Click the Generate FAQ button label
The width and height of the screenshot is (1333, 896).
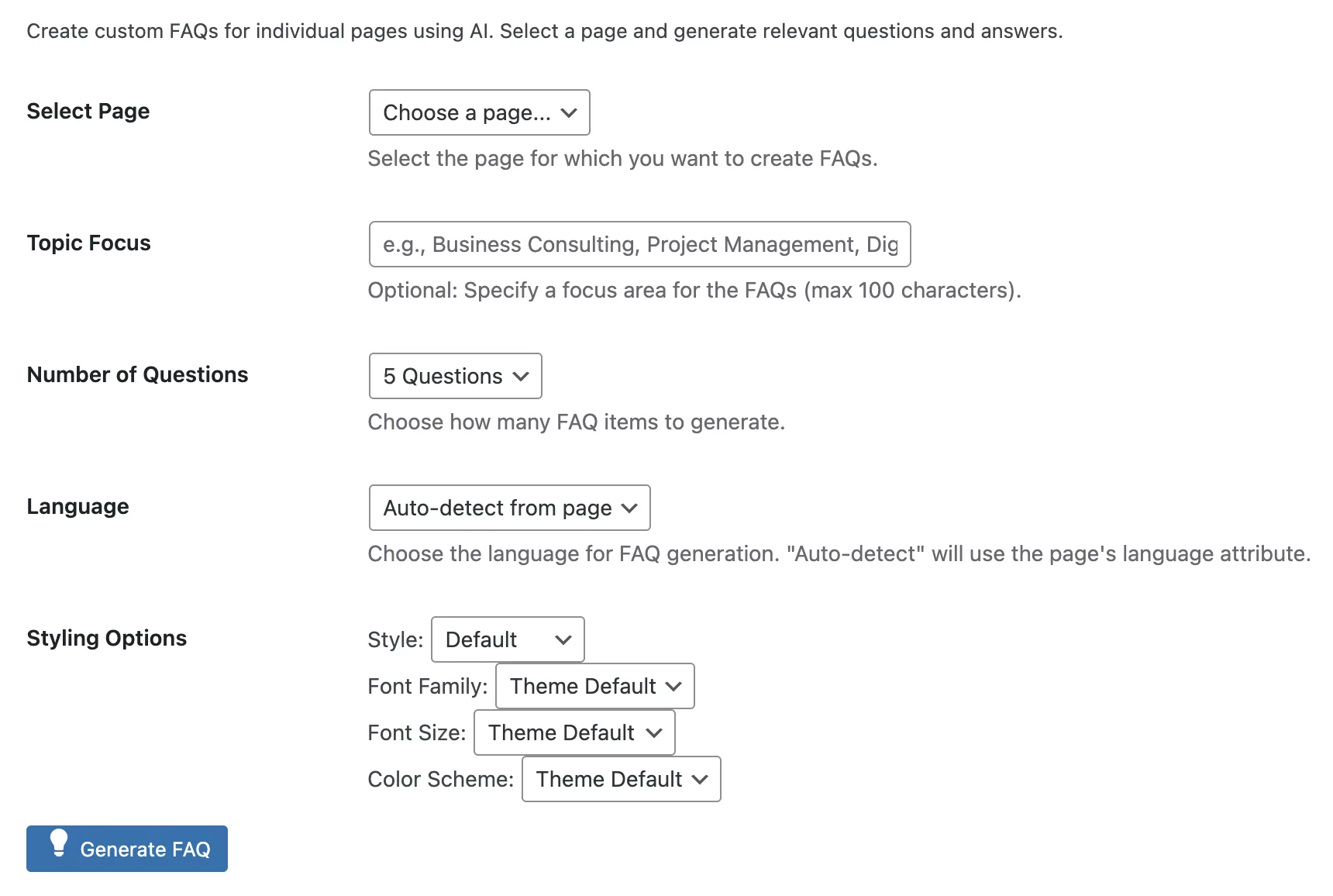click(145, 849)
